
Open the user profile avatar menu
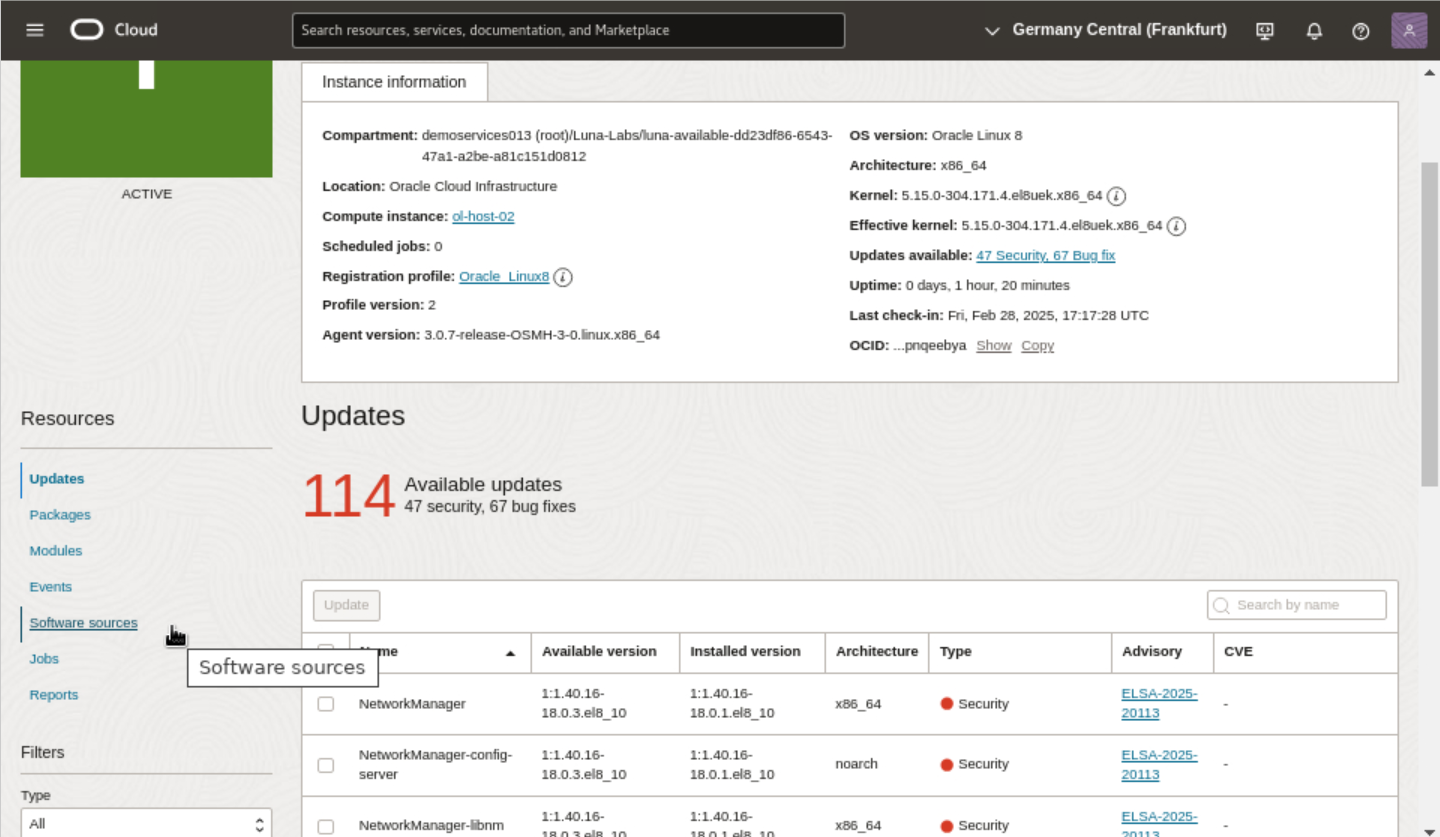click(1409, 30)
